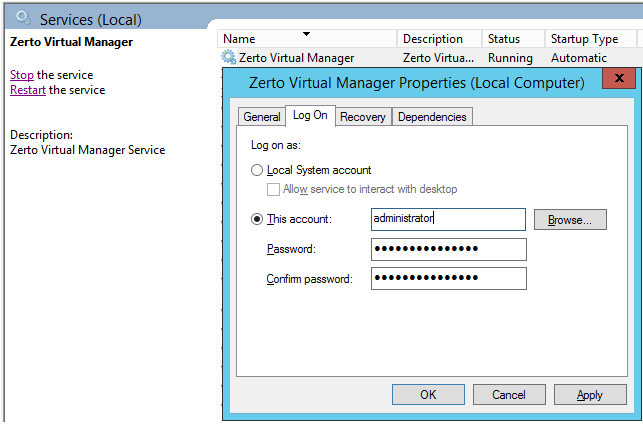Click the Running status cell
Image resolution: width=643 pixels, height=425 pixels.
pyautogui.click(x=510, y=58)
